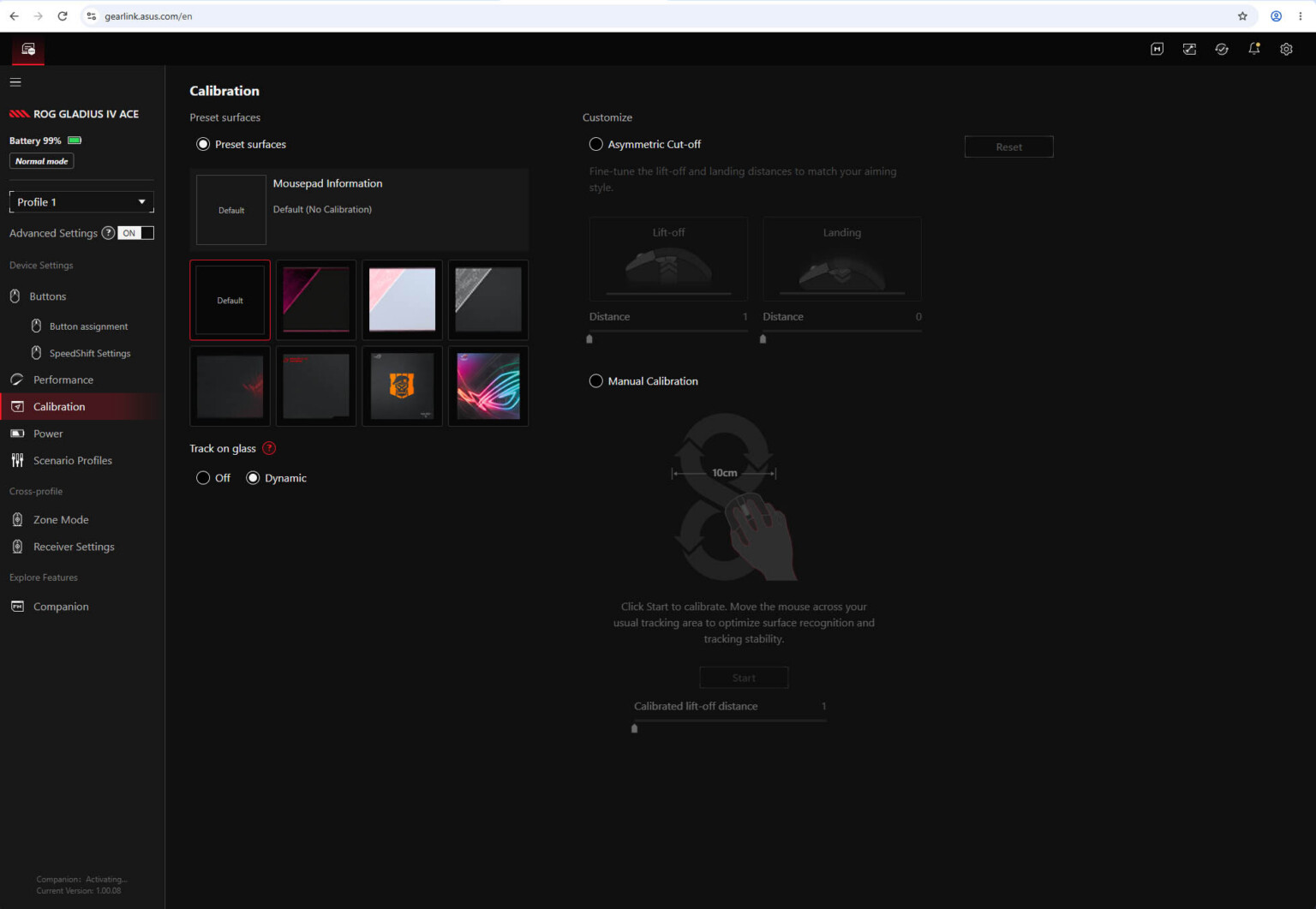Open the Profile 1 dropdown

pos(81,202)
